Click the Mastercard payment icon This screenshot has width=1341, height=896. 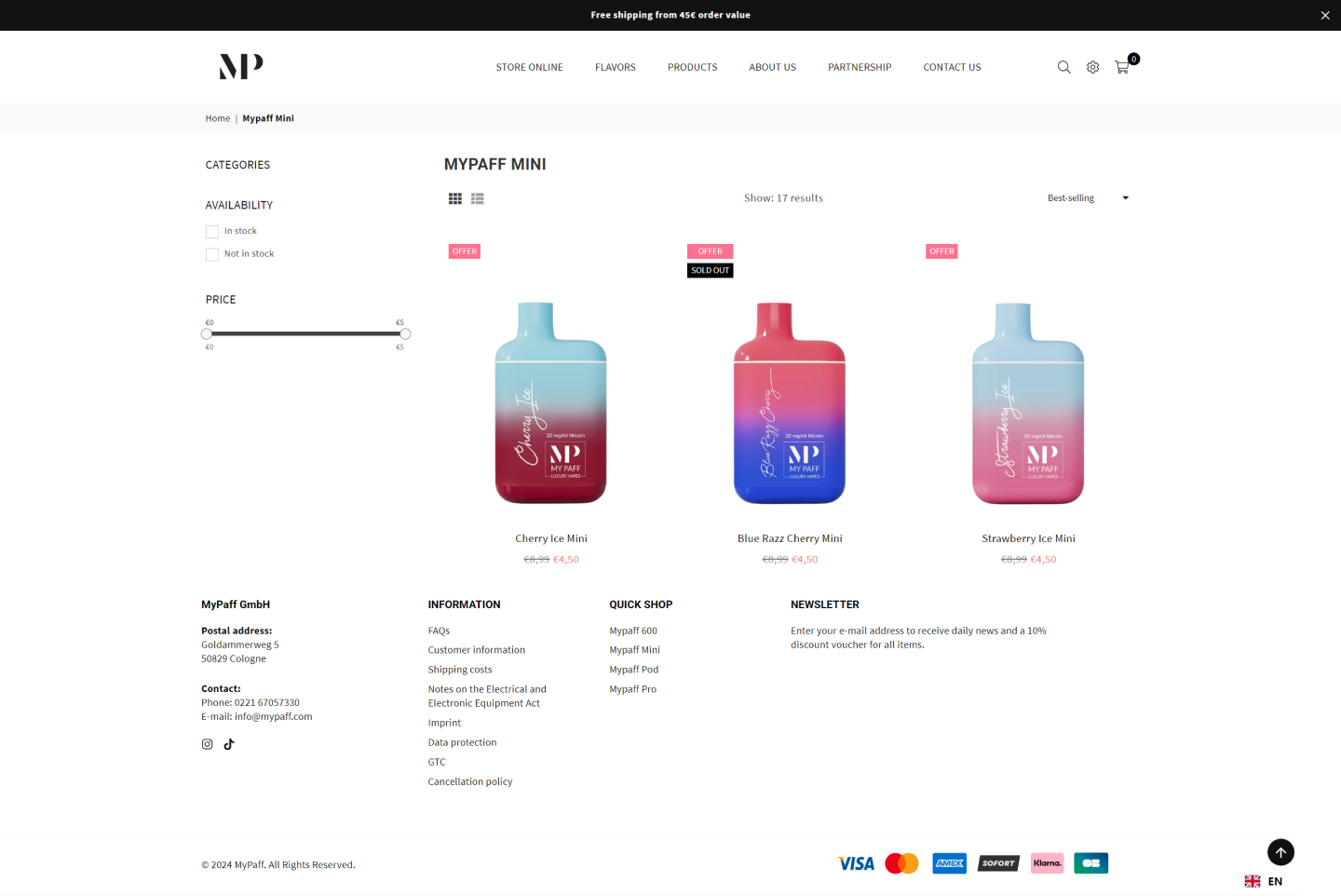pos(901,863)
